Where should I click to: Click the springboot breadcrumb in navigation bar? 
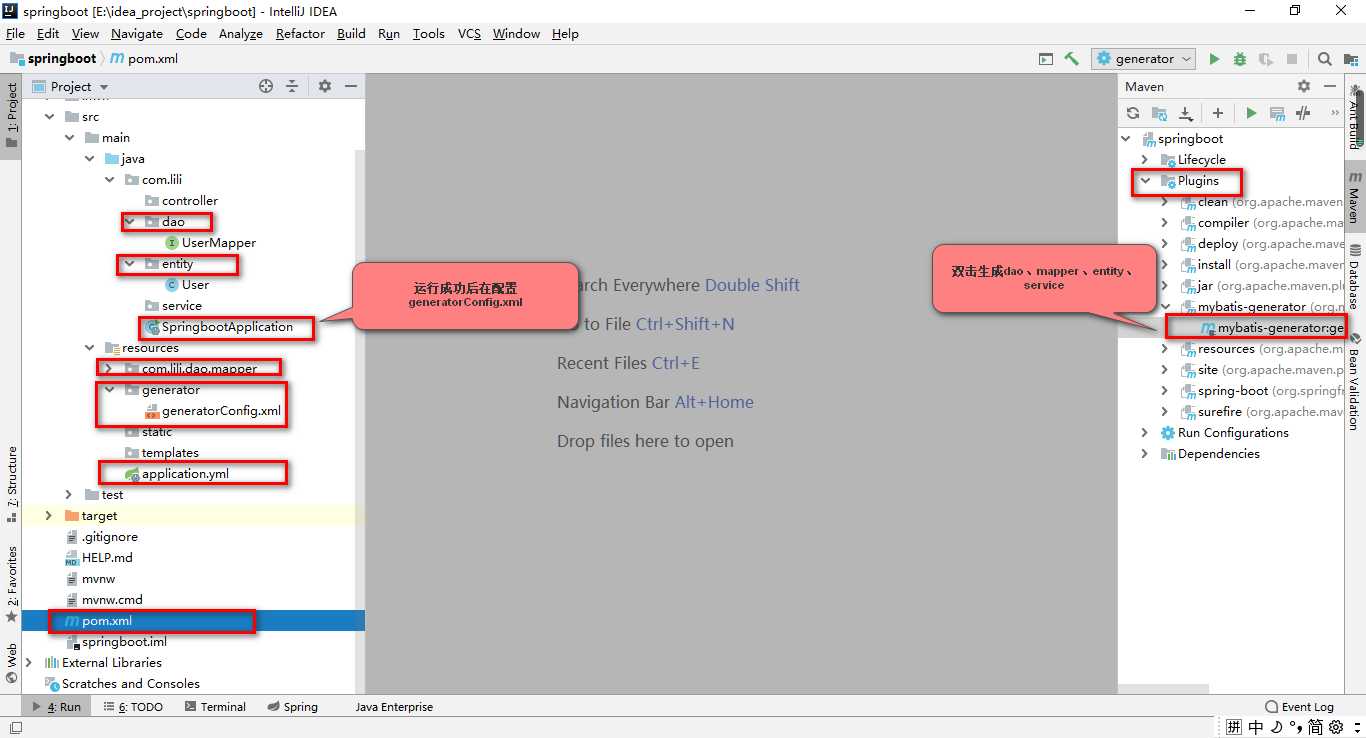point(53,59)
